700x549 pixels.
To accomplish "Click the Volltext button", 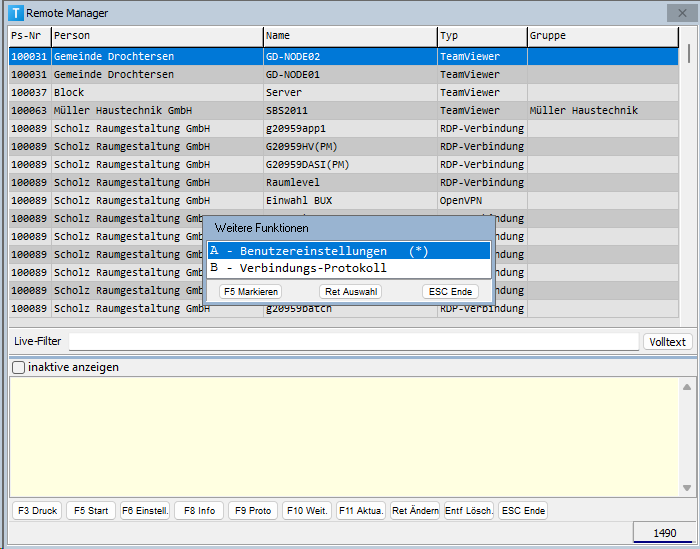I will coord(667,342).
